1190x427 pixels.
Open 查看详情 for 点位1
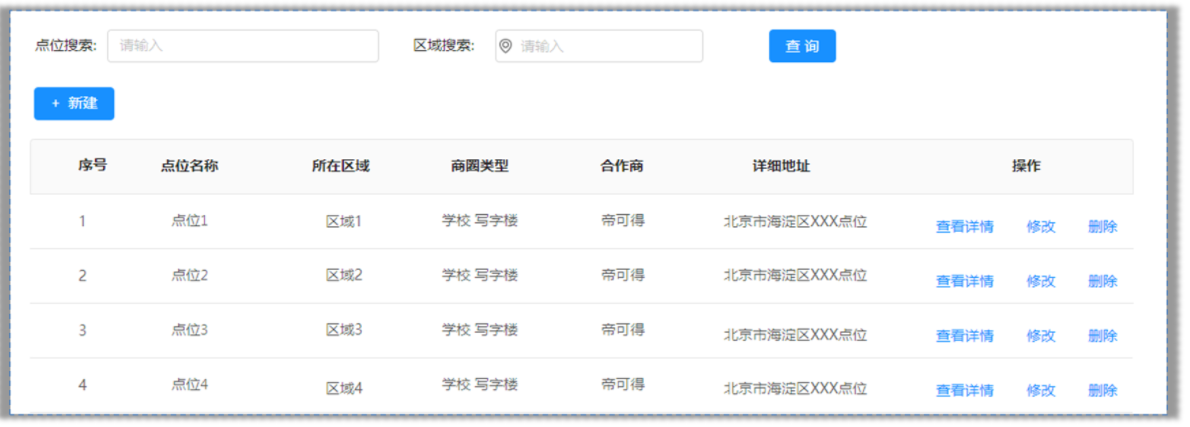coord(965,227)
